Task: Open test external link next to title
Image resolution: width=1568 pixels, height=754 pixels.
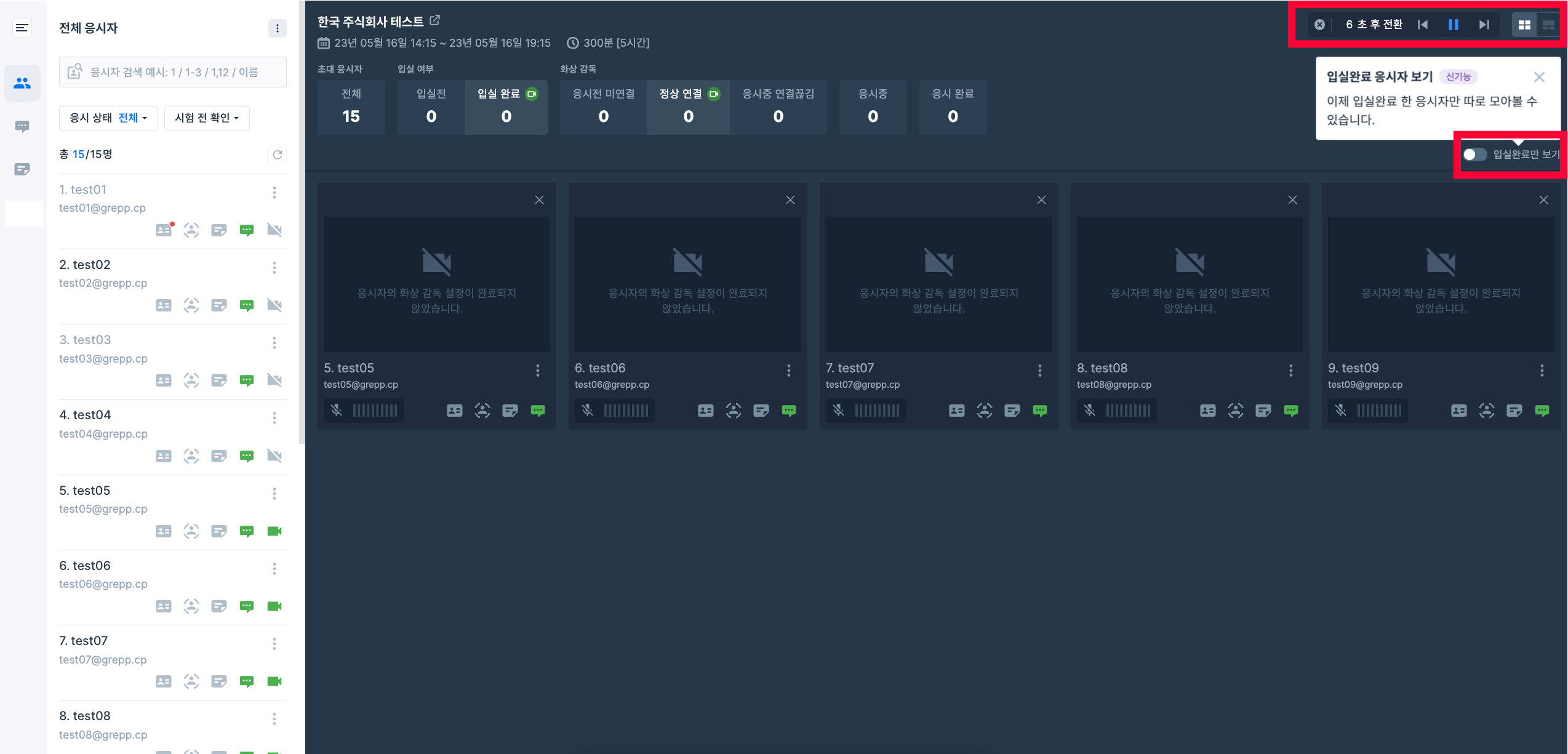Action: pos(434,20)
